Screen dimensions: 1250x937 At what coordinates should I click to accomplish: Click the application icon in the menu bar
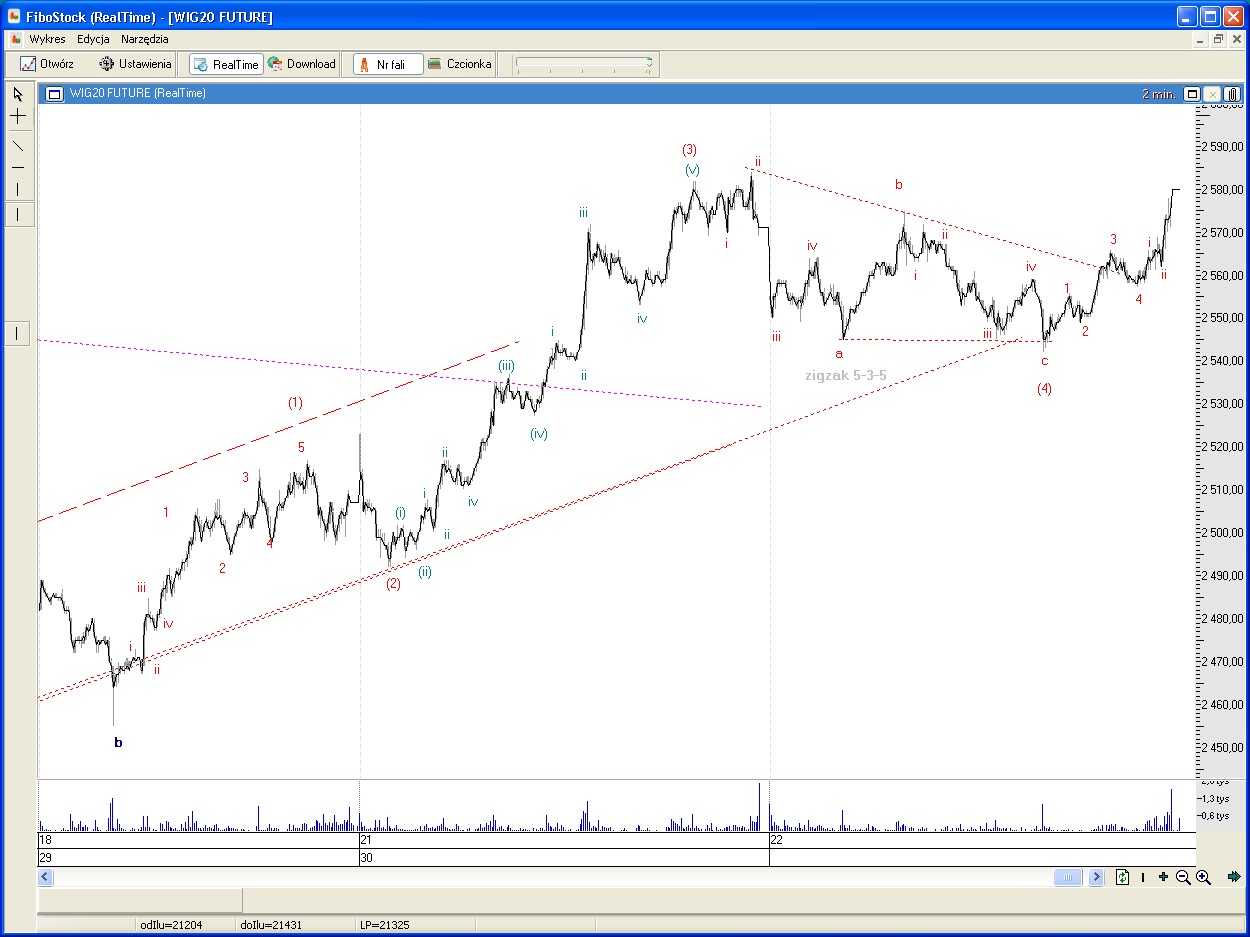(x=14, y=39)
